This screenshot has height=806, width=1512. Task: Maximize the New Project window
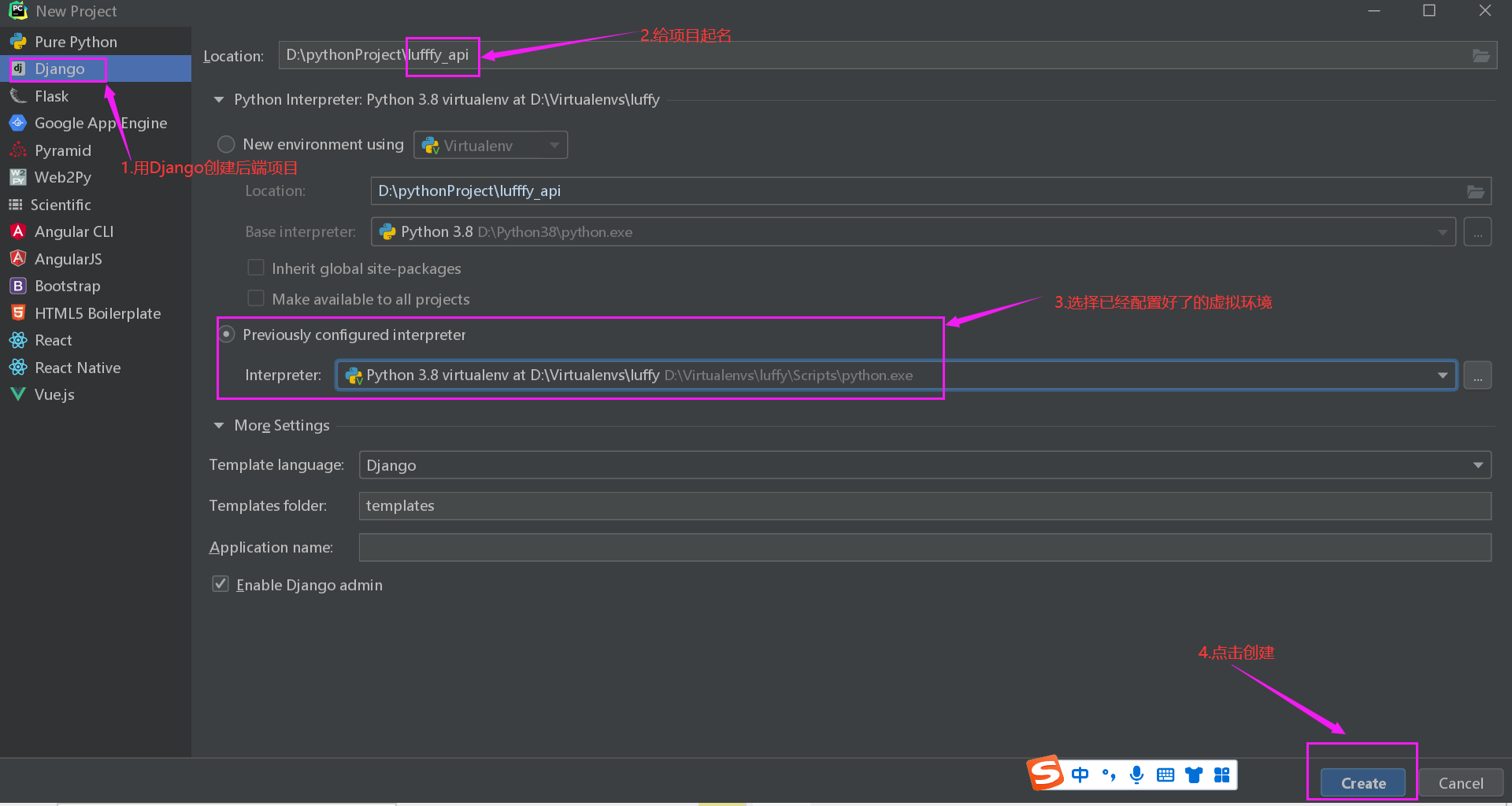coord(1429,11)
